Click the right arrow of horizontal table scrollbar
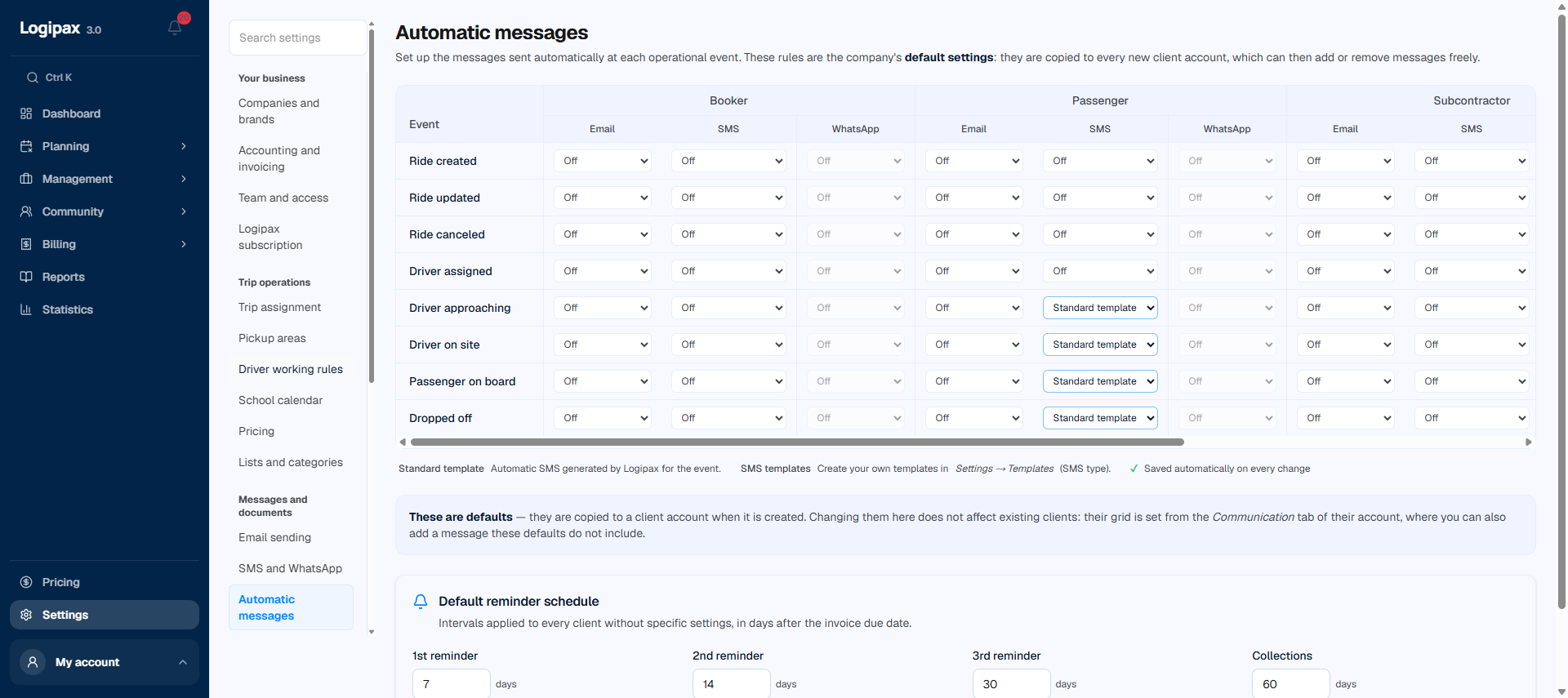Image resolution: width=1568 pixels, height=698 pixels. pyautogui.click(x=1529, y=442)
